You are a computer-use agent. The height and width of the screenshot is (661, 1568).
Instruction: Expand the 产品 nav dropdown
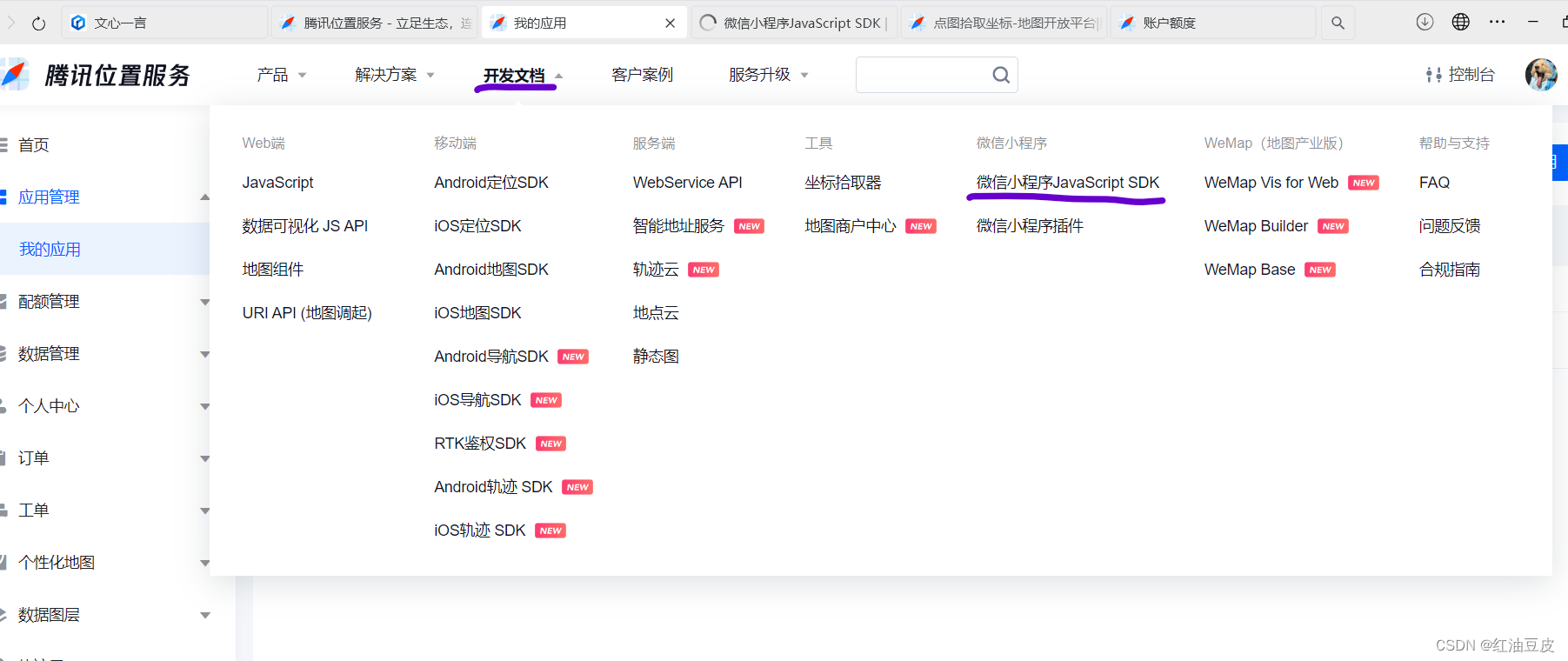(x=282, y=76)
